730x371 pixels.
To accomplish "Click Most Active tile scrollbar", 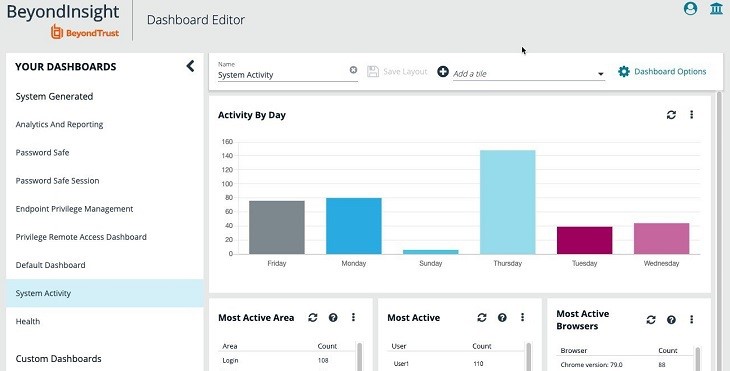I will click(x=528, y=356).
